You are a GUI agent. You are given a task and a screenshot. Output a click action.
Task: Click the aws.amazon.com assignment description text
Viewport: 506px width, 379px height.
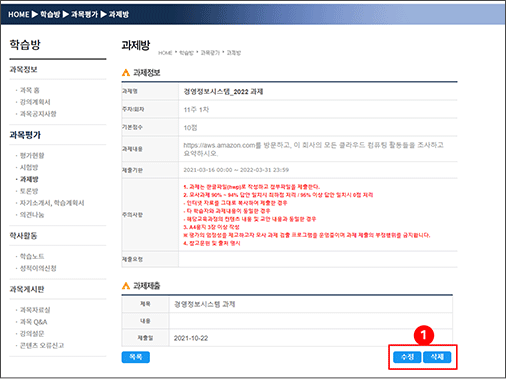313,149
